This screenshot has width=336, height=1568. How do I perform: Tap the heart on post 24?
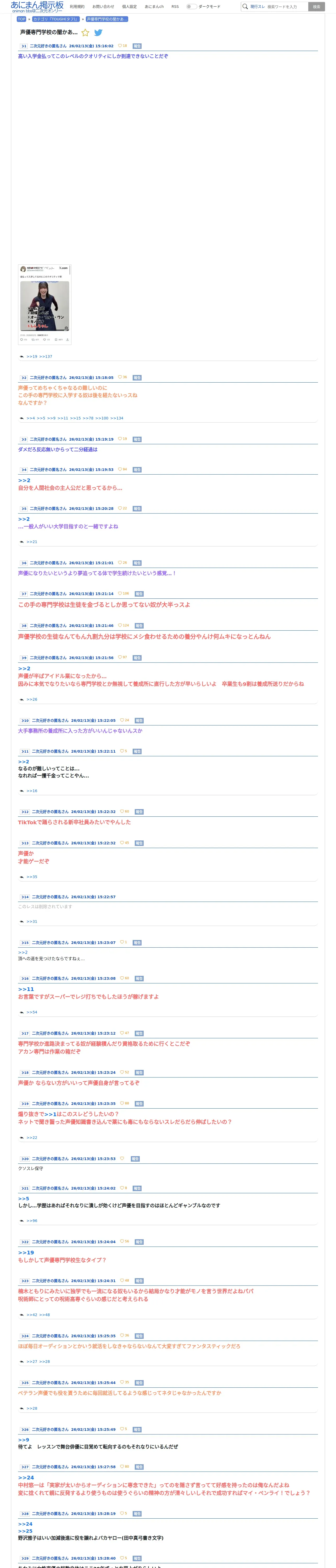tap(122, 1335)
